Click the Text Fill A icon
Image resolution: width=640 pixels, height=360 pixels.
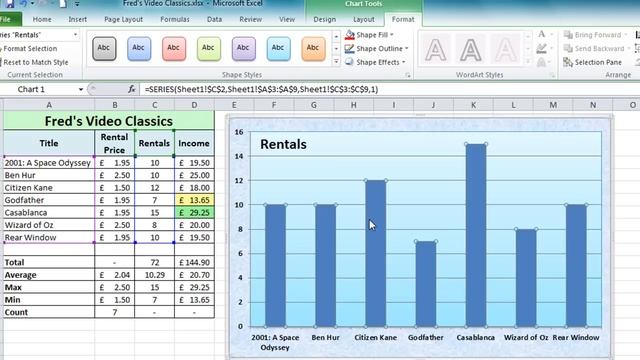click(x=542, y=35)
